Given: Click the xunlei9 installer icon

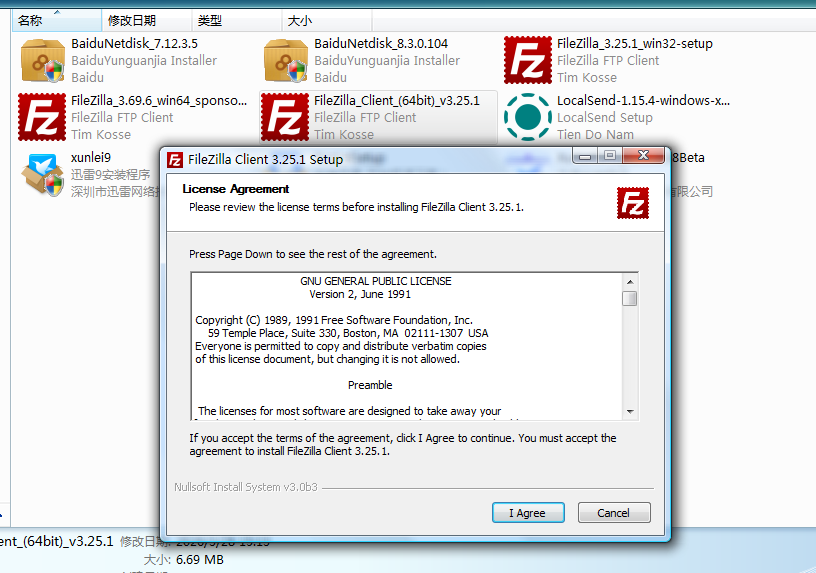Looking at the screenshot, I should coord(43,174).
